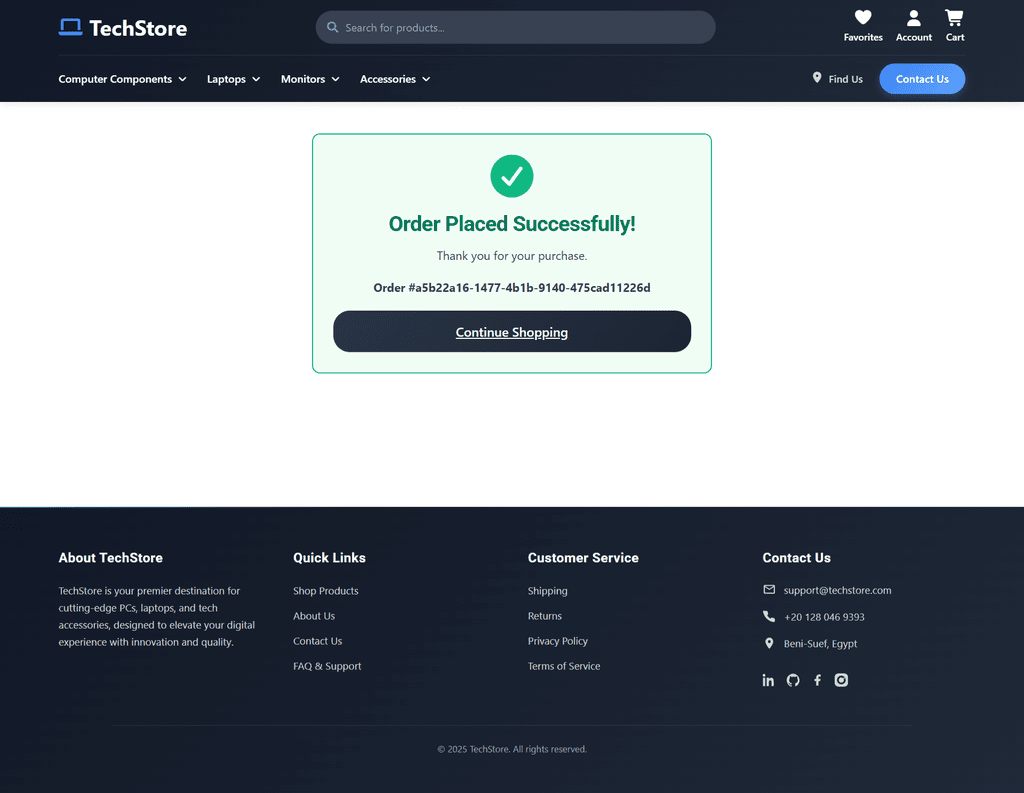Click the Cart label in header
Viewport: 1024px width, 793px height.
coord(955,37)
